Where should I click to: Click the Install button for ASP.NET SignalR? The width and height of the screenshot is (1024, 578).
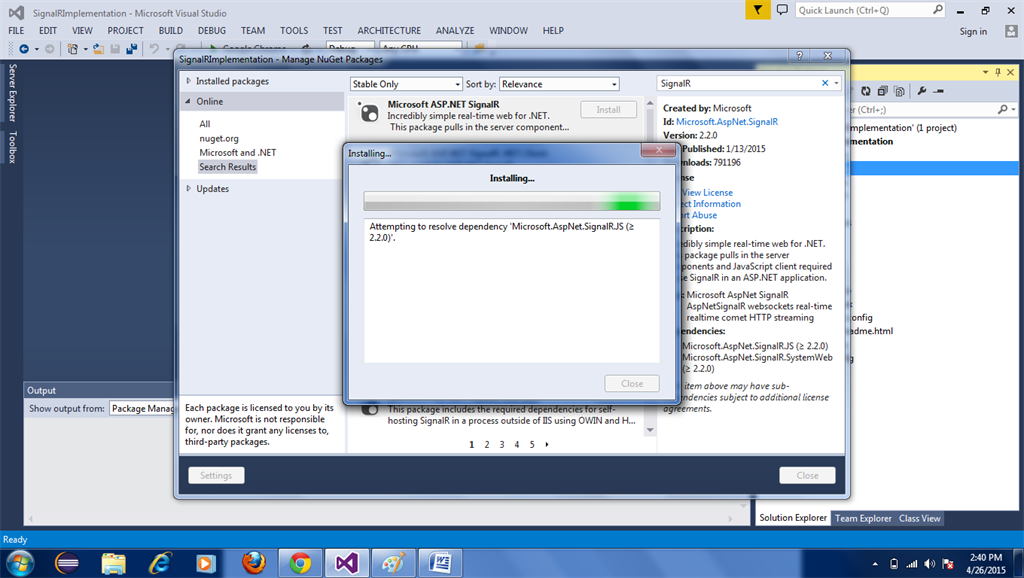click(x=608, y=110)
